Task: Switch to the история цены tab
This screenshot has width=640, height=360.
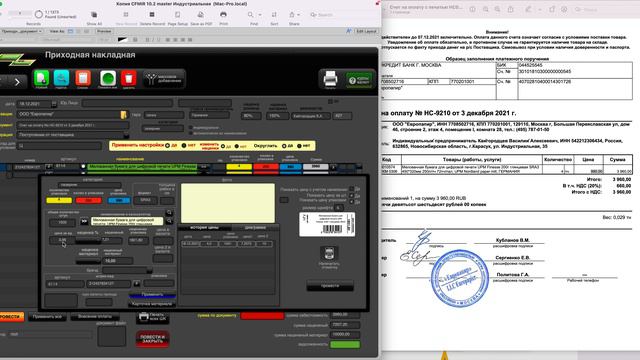Action: [x=204, y=227]
